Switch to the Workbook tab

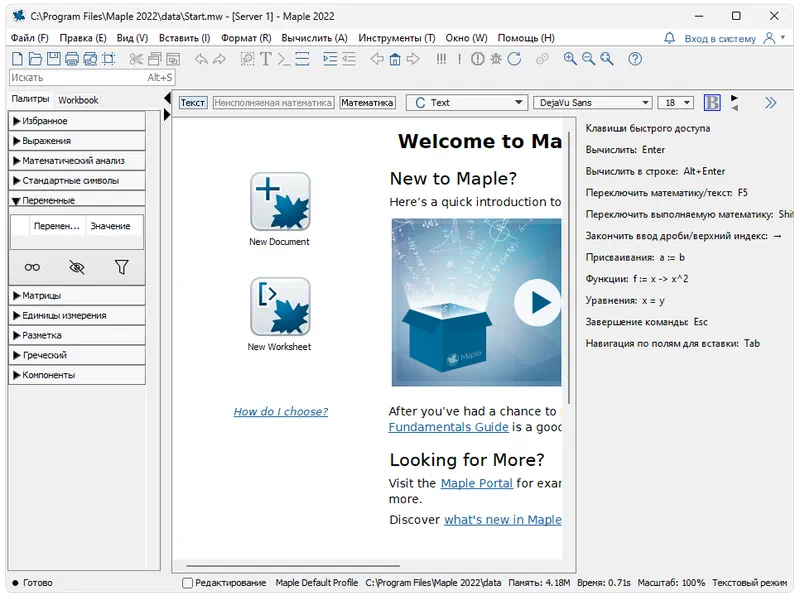click(x=78, y=100)
